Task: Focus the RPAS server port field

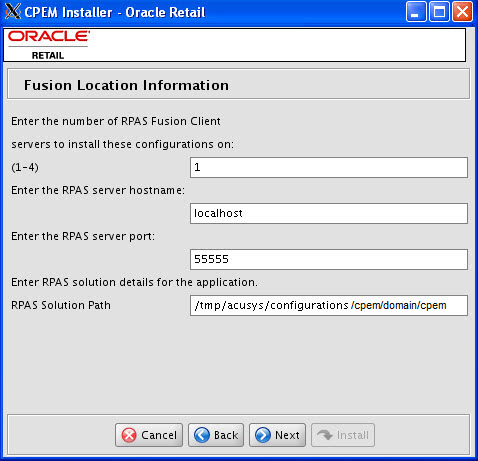Action: (329, 259)
